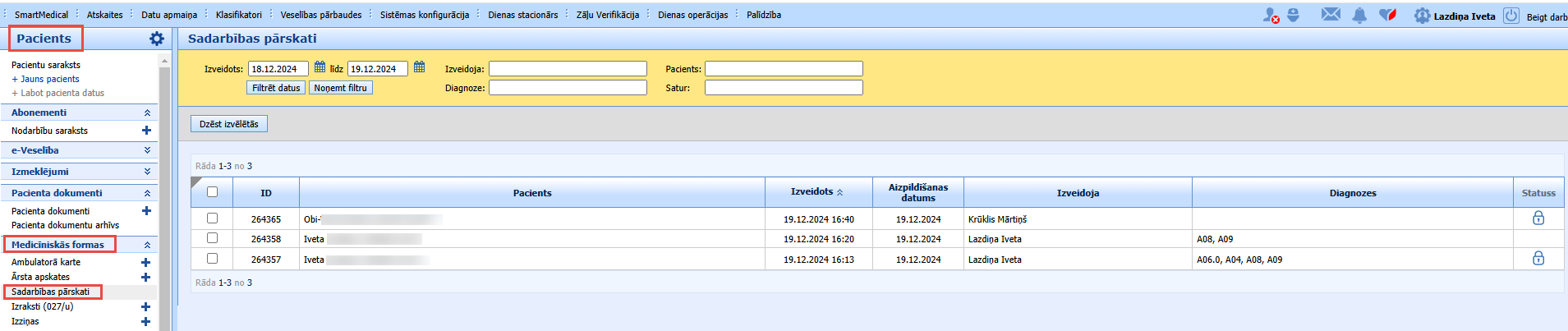Tick the select-all checkbox in table header
The image size is (1568, 331).
tap(213, 191)
